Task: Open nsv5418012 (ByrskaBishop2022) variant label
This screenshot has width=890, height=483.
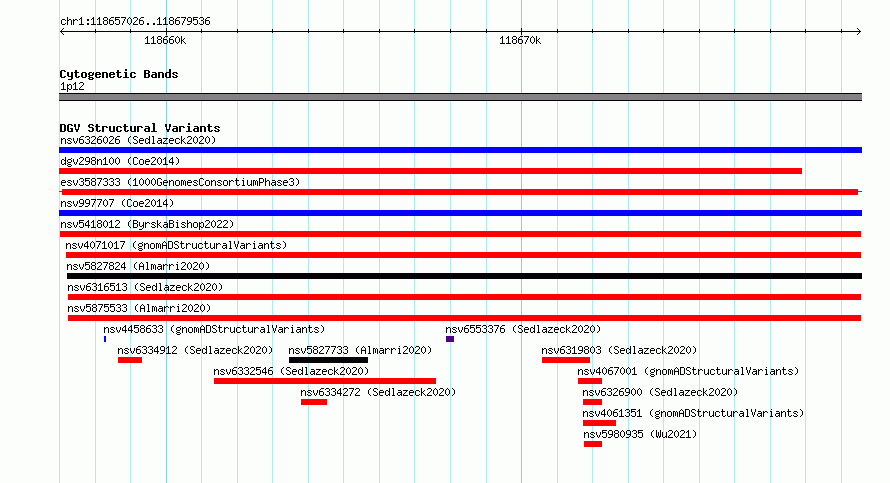Action: coord(147,224)
